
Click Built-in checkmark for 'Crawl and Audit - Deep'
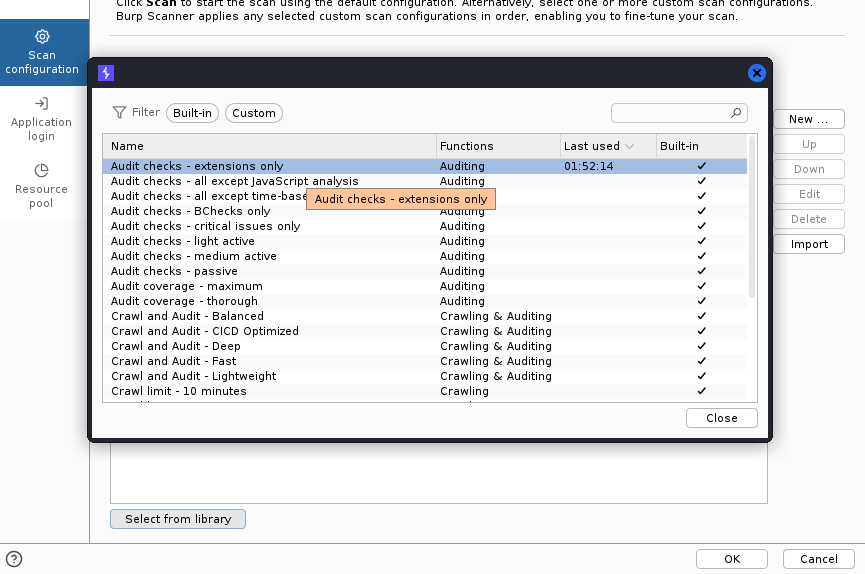(x=702, y=346)
